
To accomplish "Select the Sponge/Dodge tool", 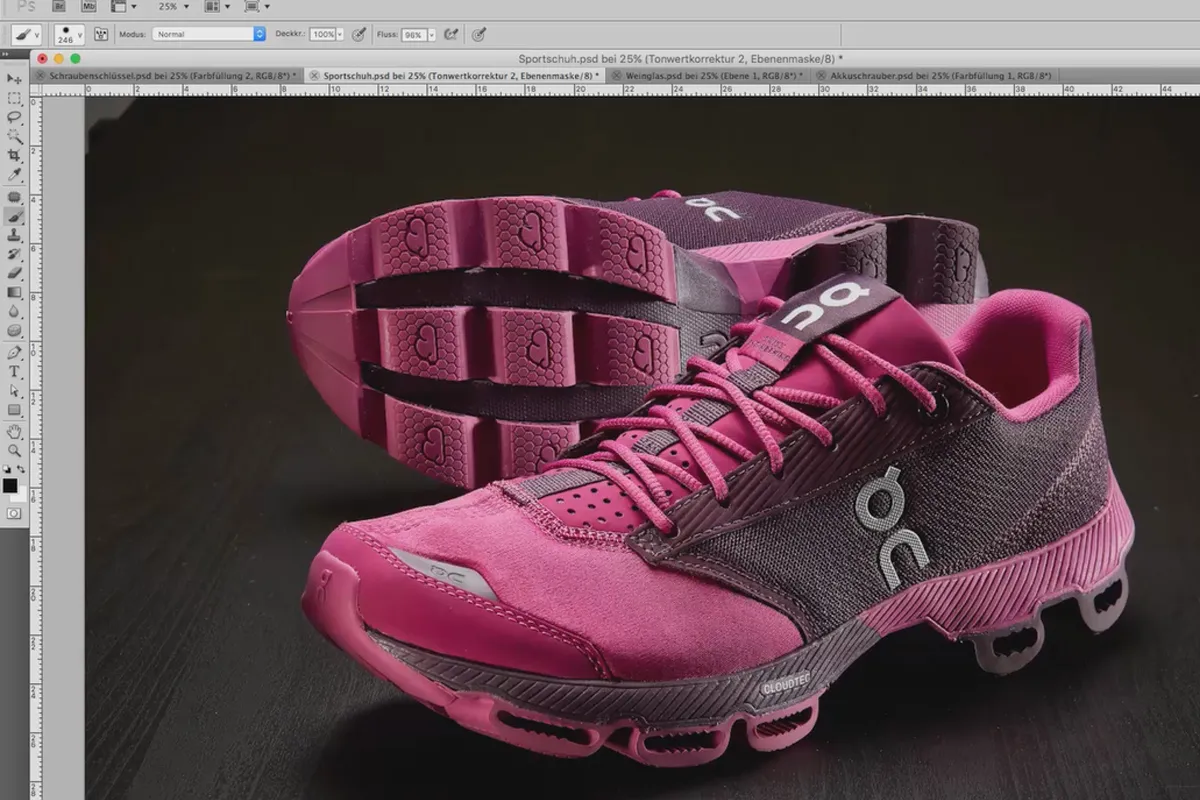I will (x=14, y=330).
